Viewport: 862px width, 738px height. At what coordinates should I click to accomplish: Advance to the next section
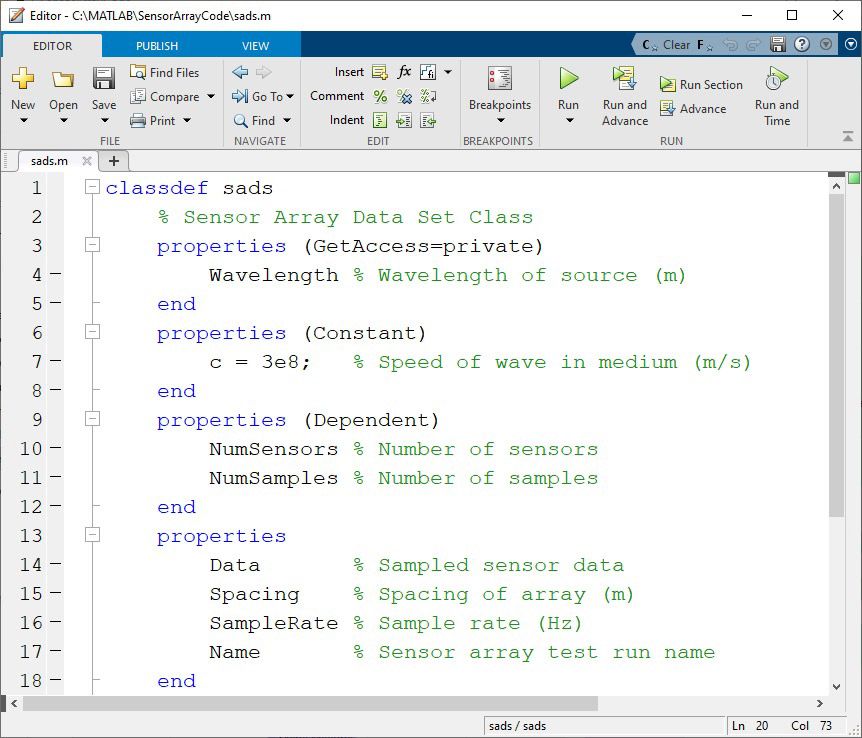[x=693, y=107]
